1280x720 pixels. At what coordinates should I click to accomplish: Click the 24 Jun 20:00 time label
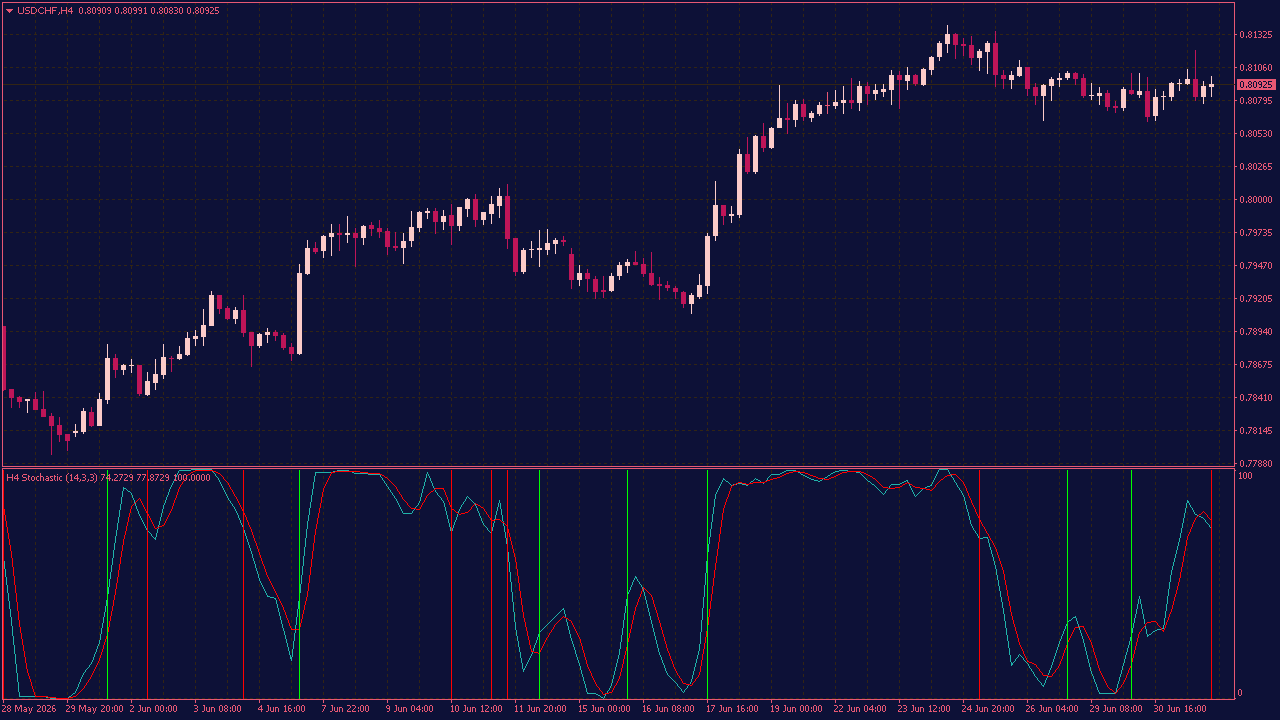[x=988, y=709]
